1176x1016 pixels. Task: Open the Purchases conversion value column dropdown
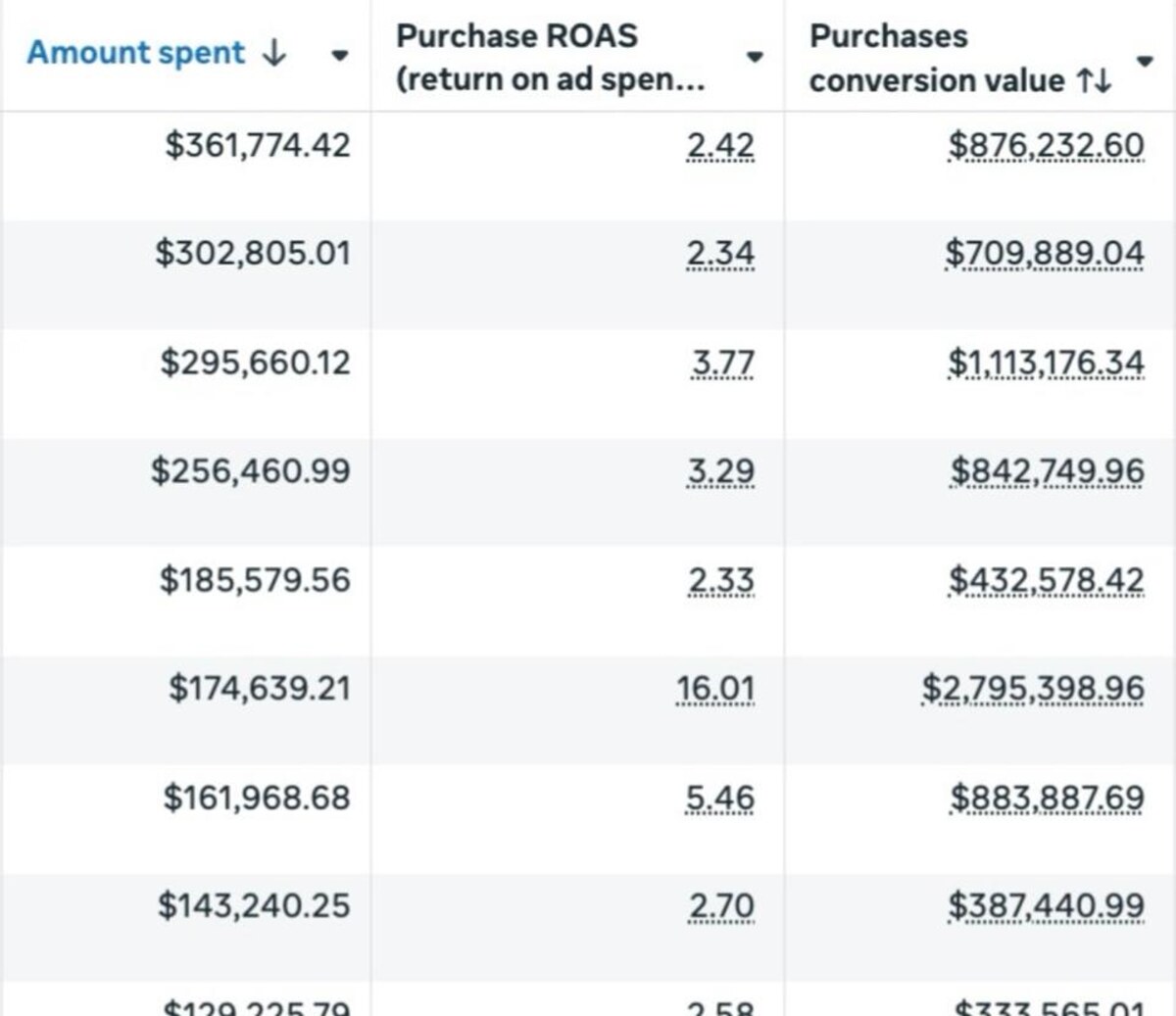coord(1144,62)
